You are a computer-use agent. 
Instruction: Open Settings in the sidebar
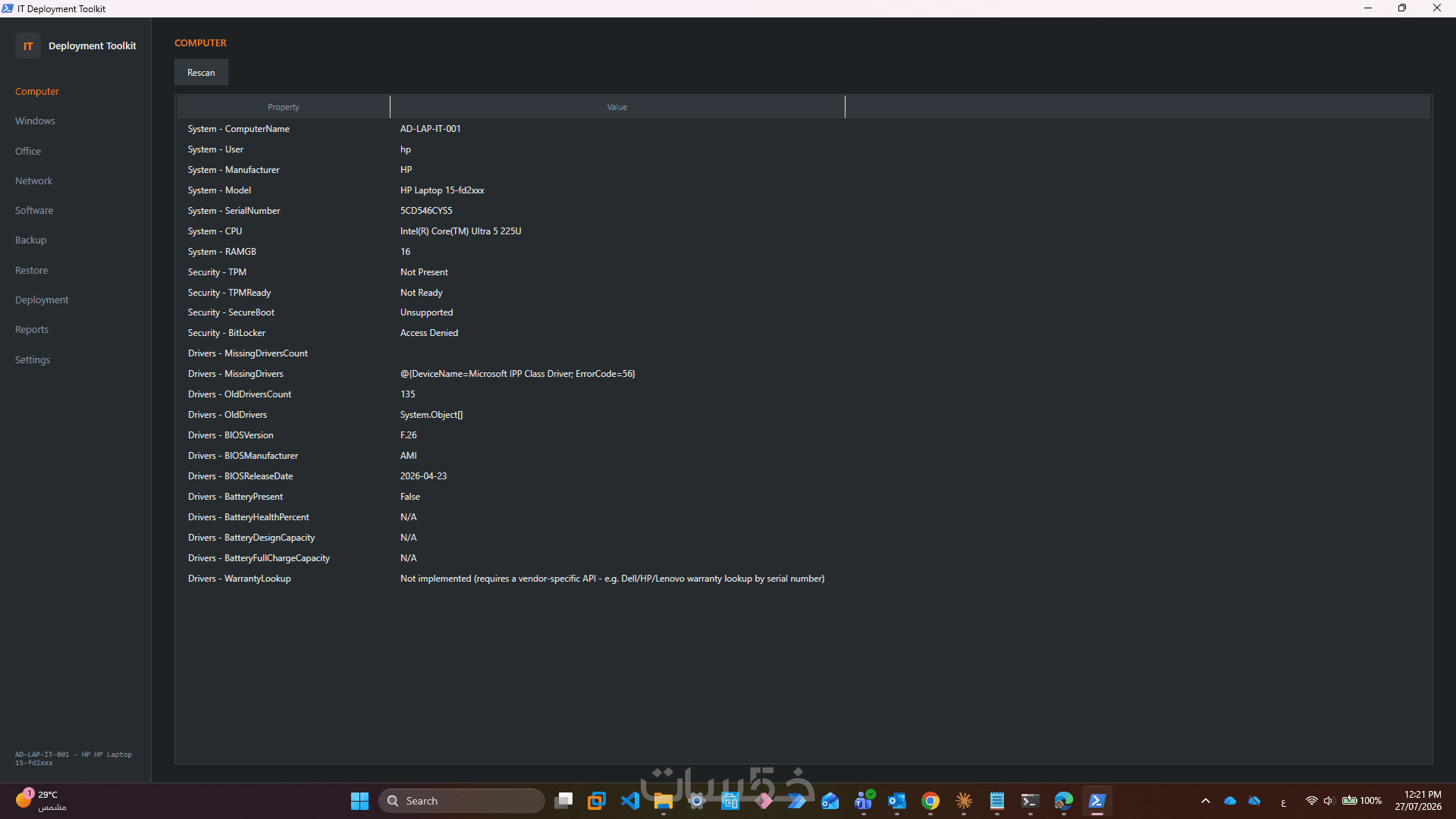[x=33, y=359]
